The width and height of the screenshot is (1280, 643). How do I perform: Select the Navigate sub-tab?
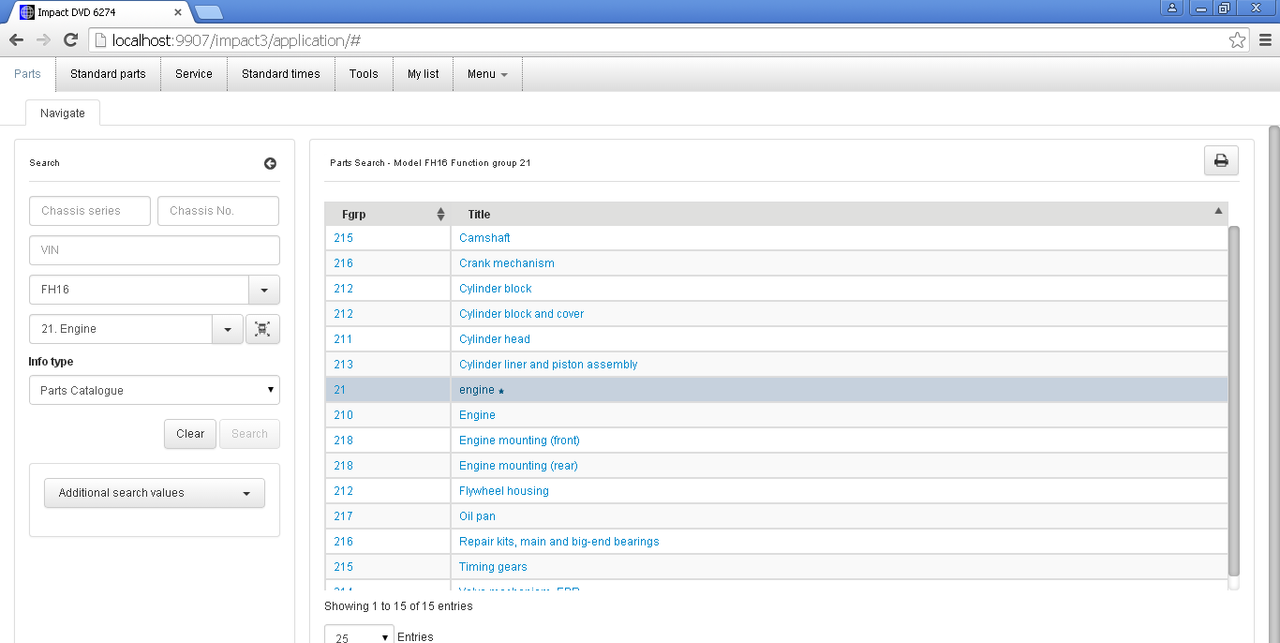(x=62, y=113)
